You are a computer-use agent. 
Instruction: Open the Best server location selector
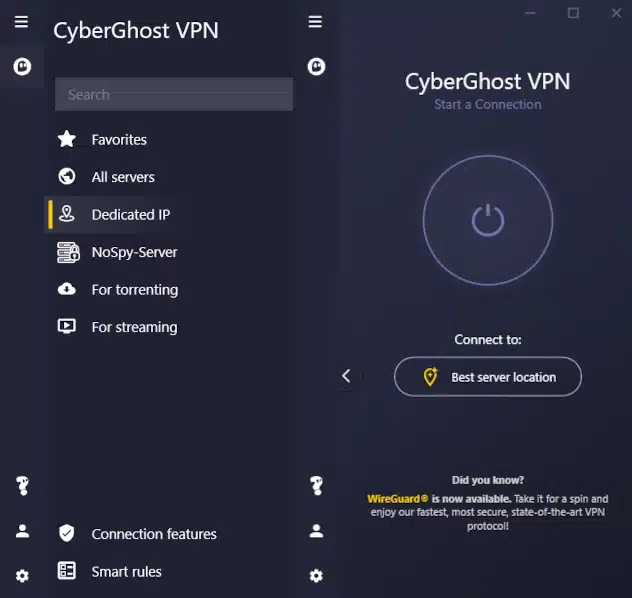pos(488,377)
